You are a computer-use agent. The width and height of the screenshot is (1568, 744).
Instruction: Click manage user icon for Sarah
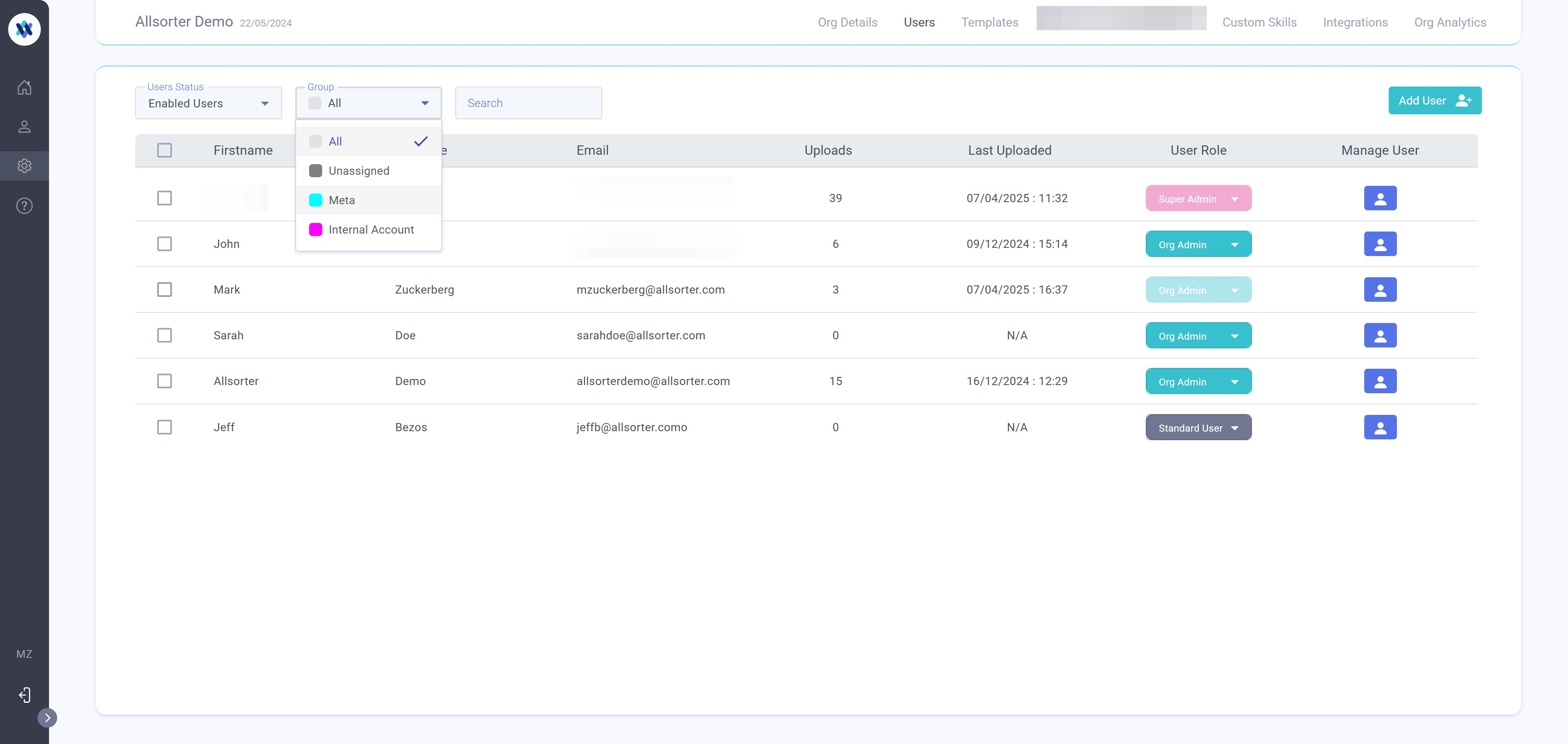[x=1380, y=336]
